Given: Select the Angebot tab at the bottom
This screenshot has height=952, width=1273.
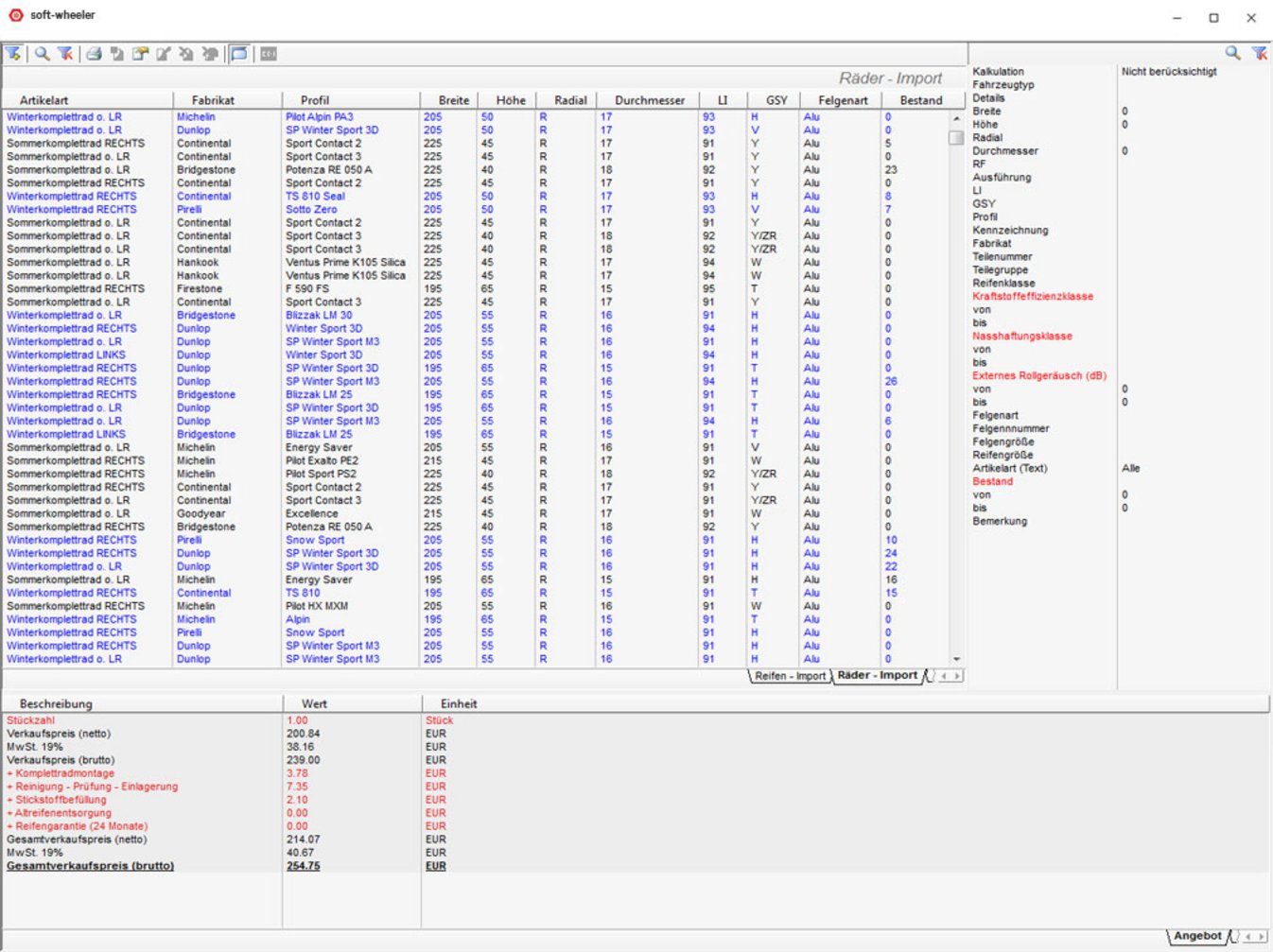Looking at the screenshot, I should 1197,936.
